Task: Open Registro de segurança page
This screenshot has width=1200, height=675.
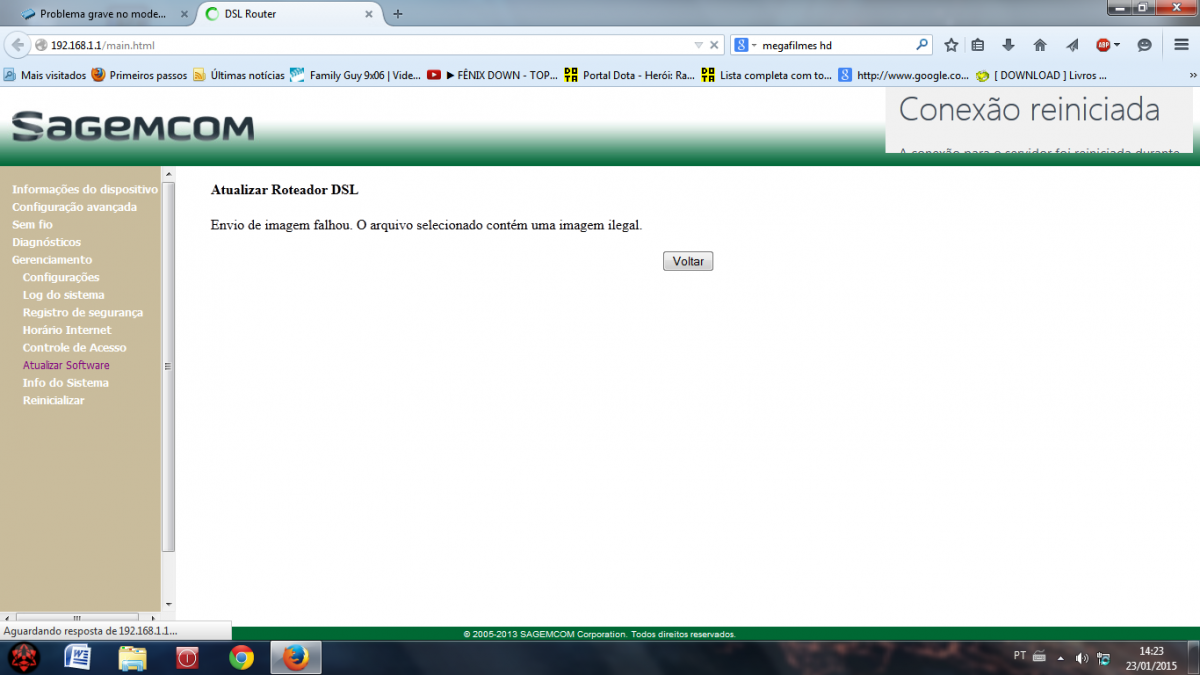Action: (83, 312)
